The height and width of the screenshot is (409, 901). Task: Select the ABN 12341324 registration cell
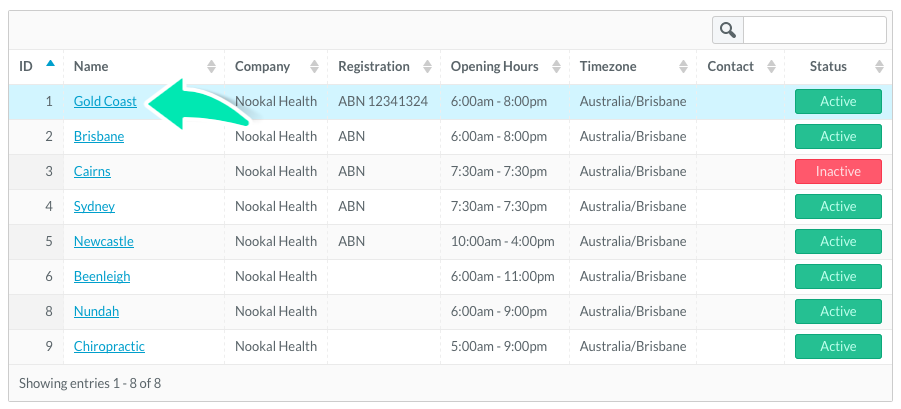[x=383, y=102]
